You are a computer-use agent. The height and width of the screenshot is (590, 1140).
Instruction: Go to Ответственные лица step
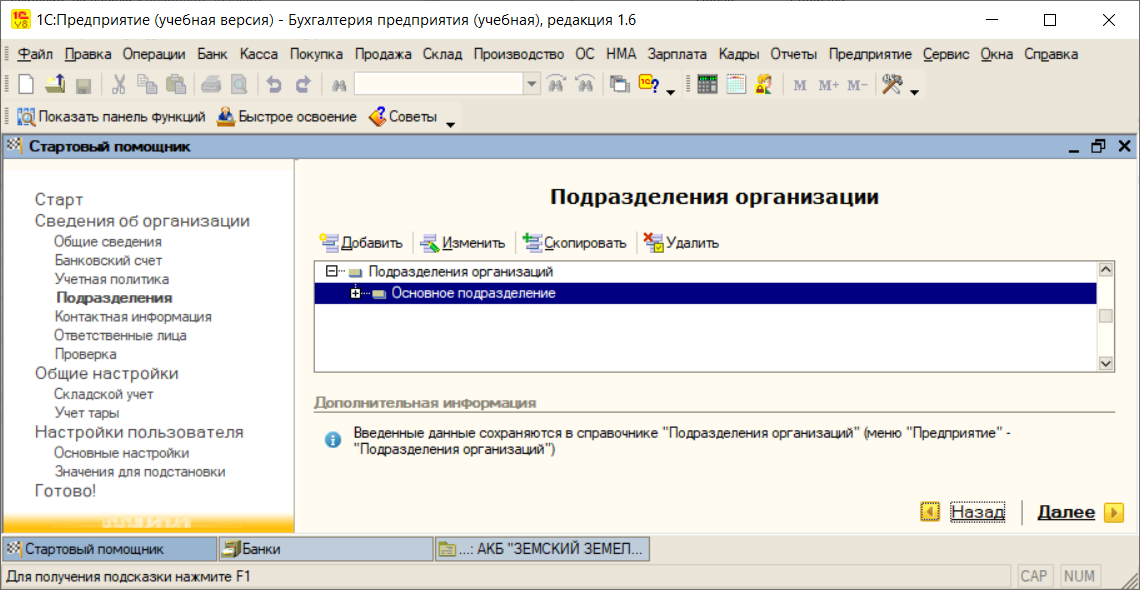[x=120, y=336]
